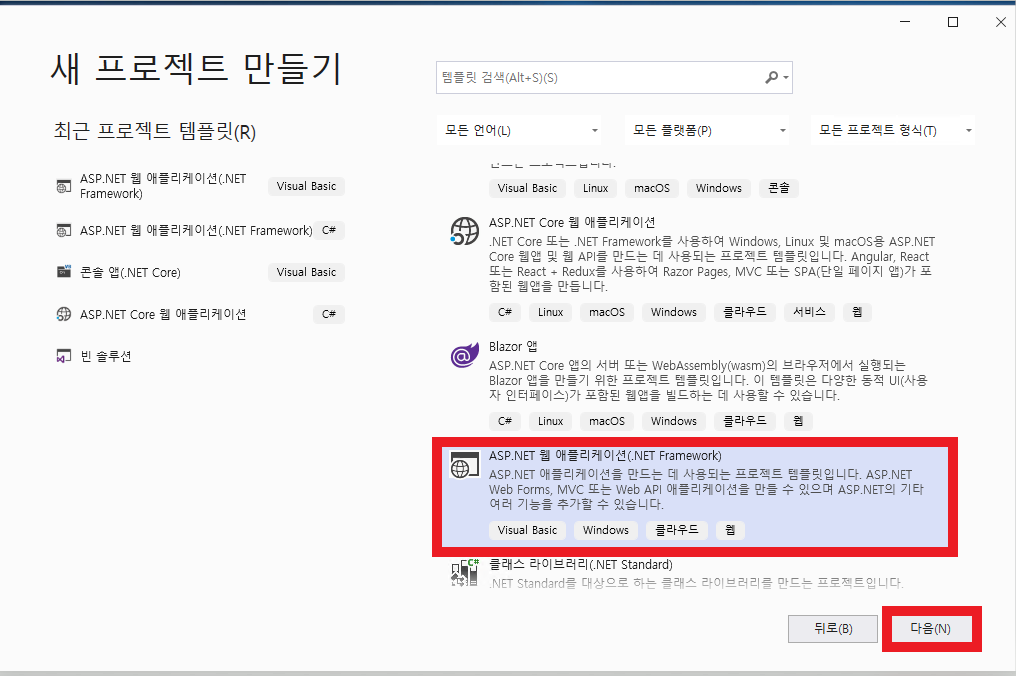The height and width of the screenshot is (676, 1016).
Task: Open the 모든 플랫폼 platform filter dropdown
Action: pyautogui.click(x=708, y=130)
